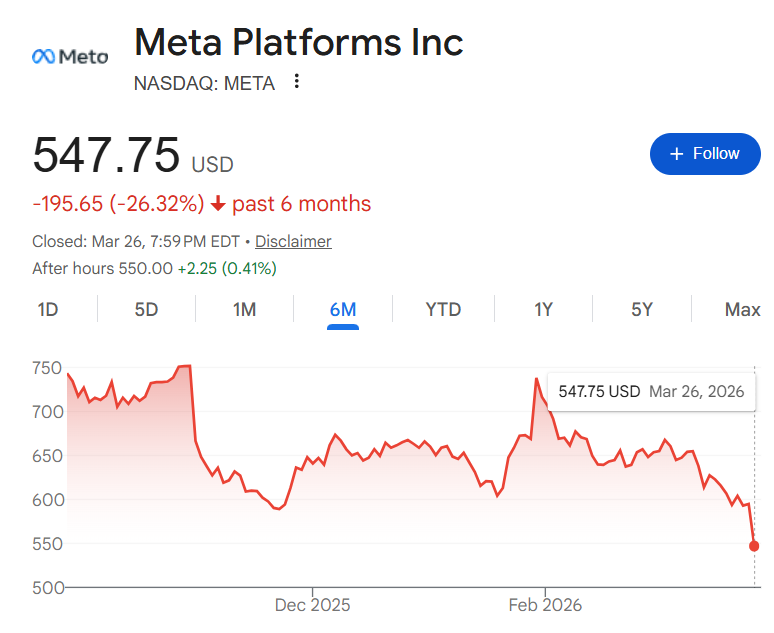Open the Disclaimer link
774x633 pixels.
point(293,241)
